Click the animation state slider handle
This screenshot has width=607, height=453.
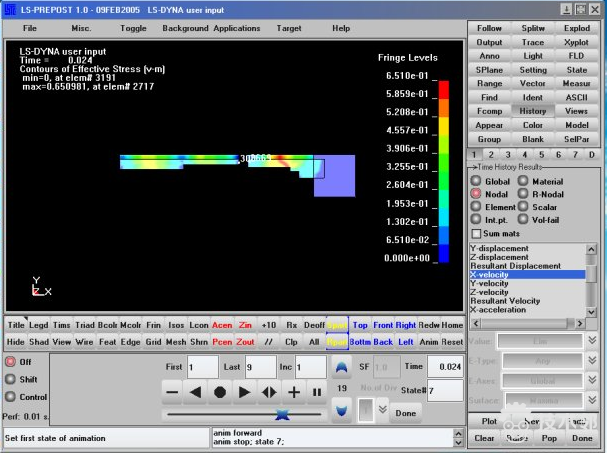(282, 412)
